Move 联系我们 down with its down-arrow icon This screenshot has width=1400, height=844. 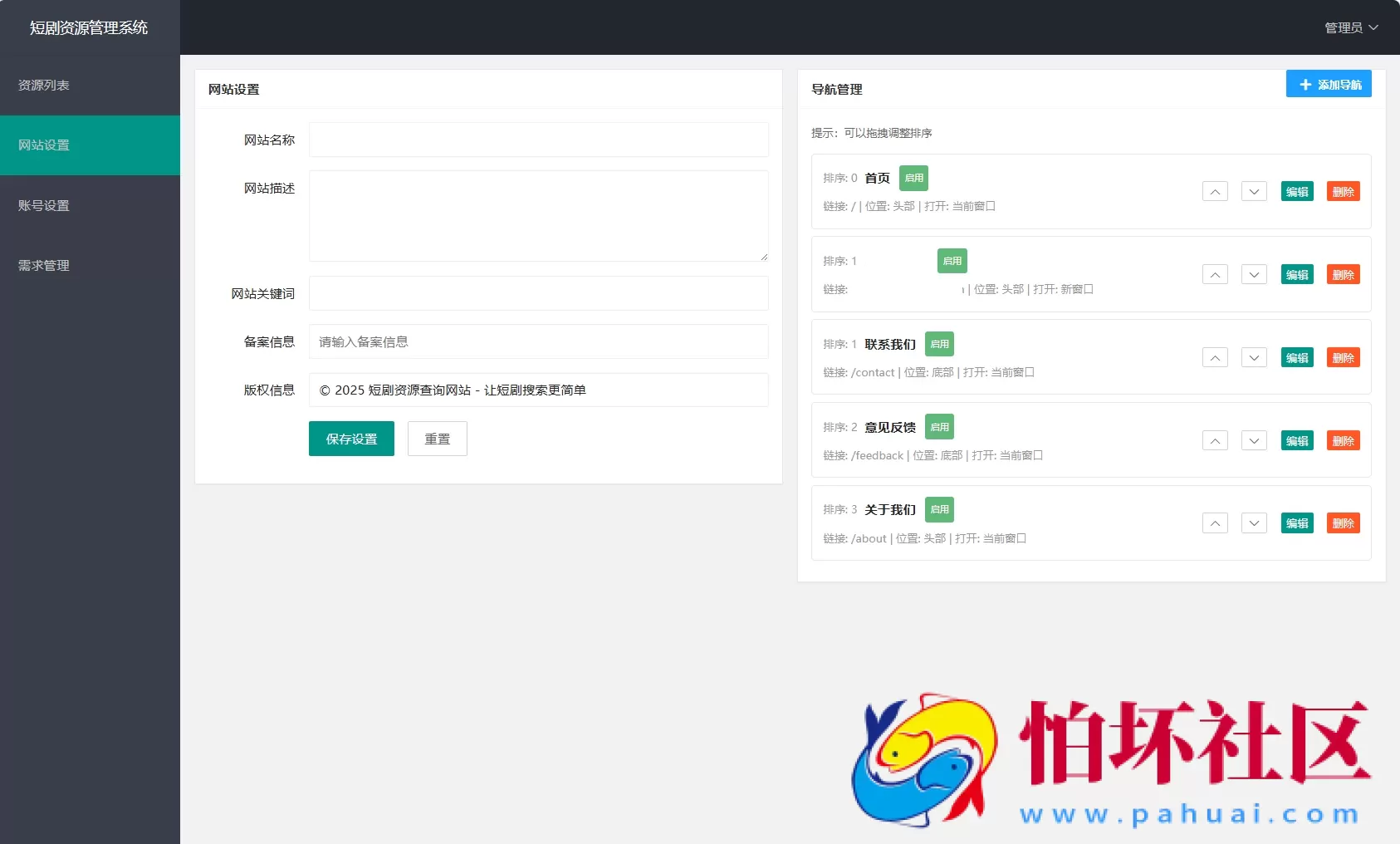pos(1253,357)
